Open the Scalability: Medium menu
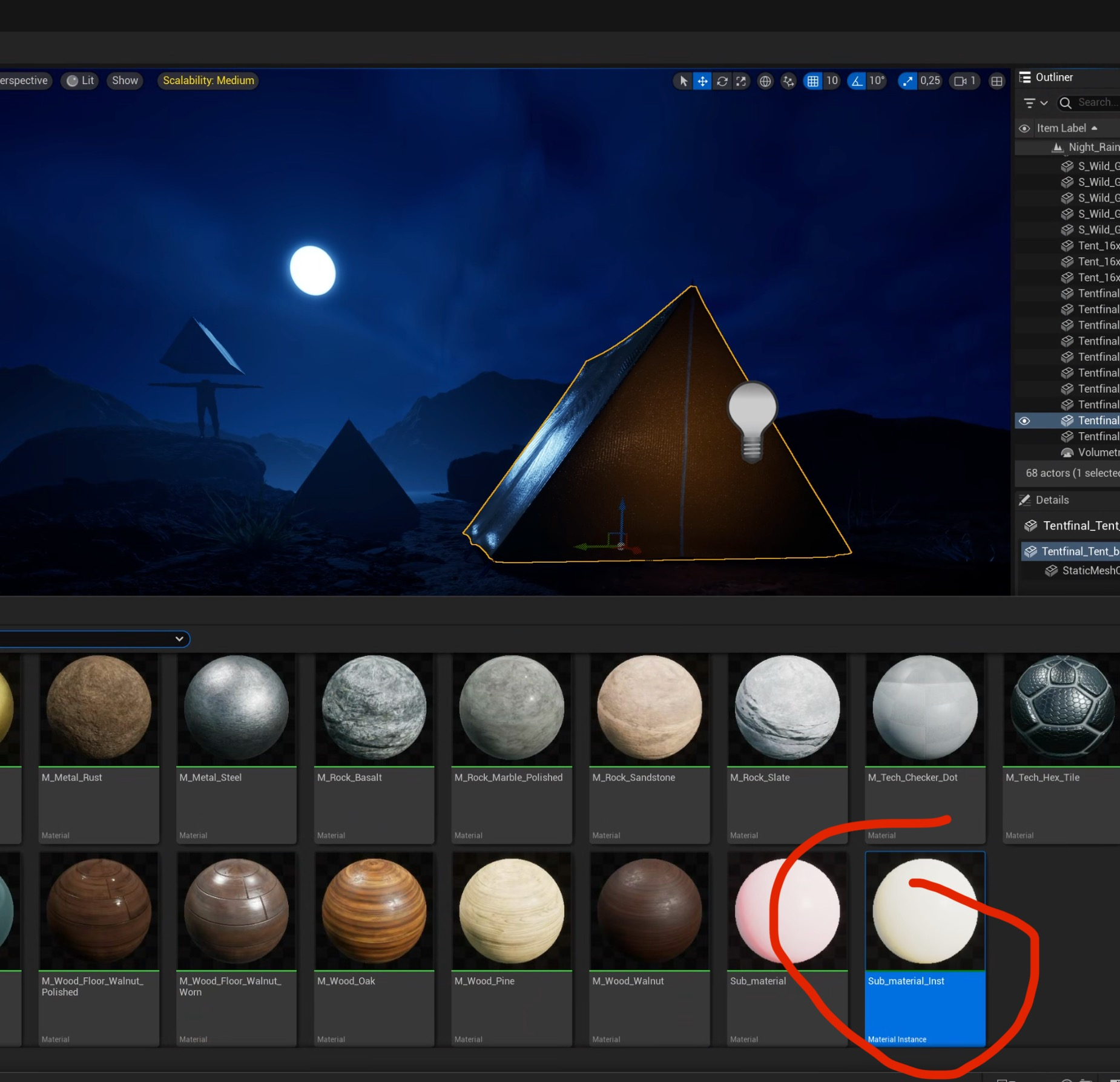Image resolution: width=1120 pixels, height=1082 pixels. click(x=208, y=81)
